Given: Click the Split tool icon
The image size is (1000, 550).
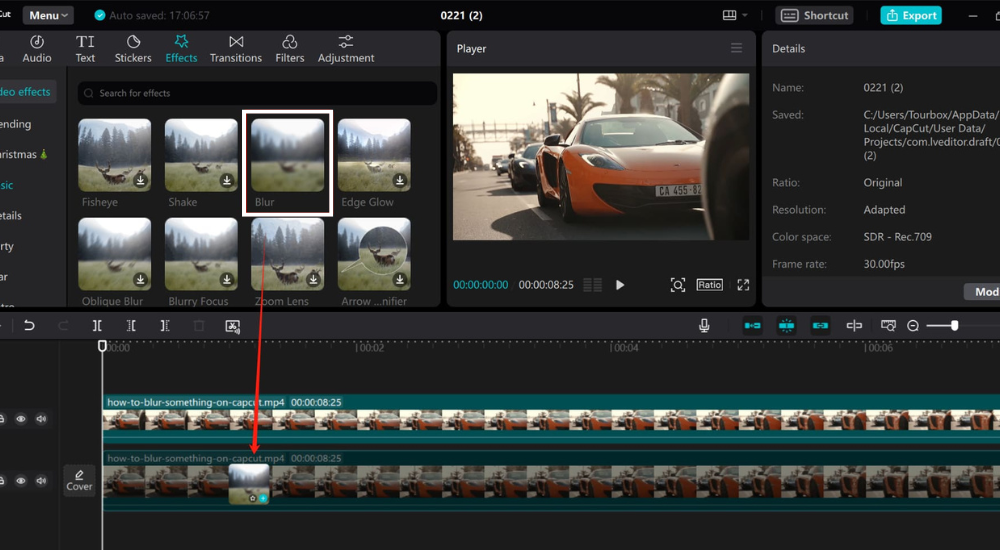Looking at the screenshot, I should (x=97, y=326).
